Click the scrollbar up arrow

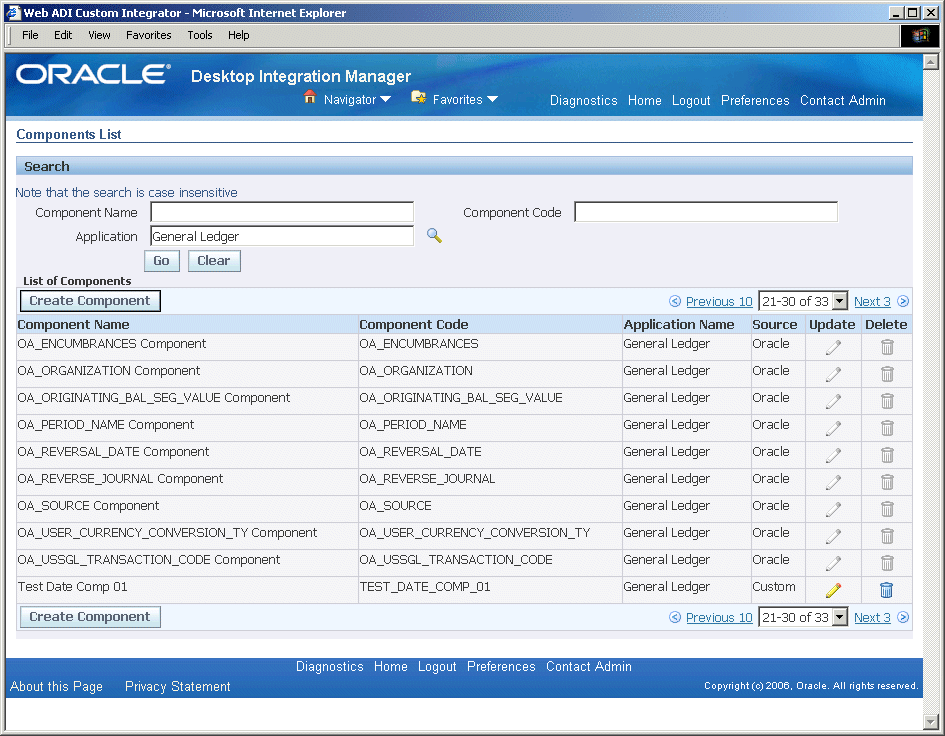click(931, 61)
